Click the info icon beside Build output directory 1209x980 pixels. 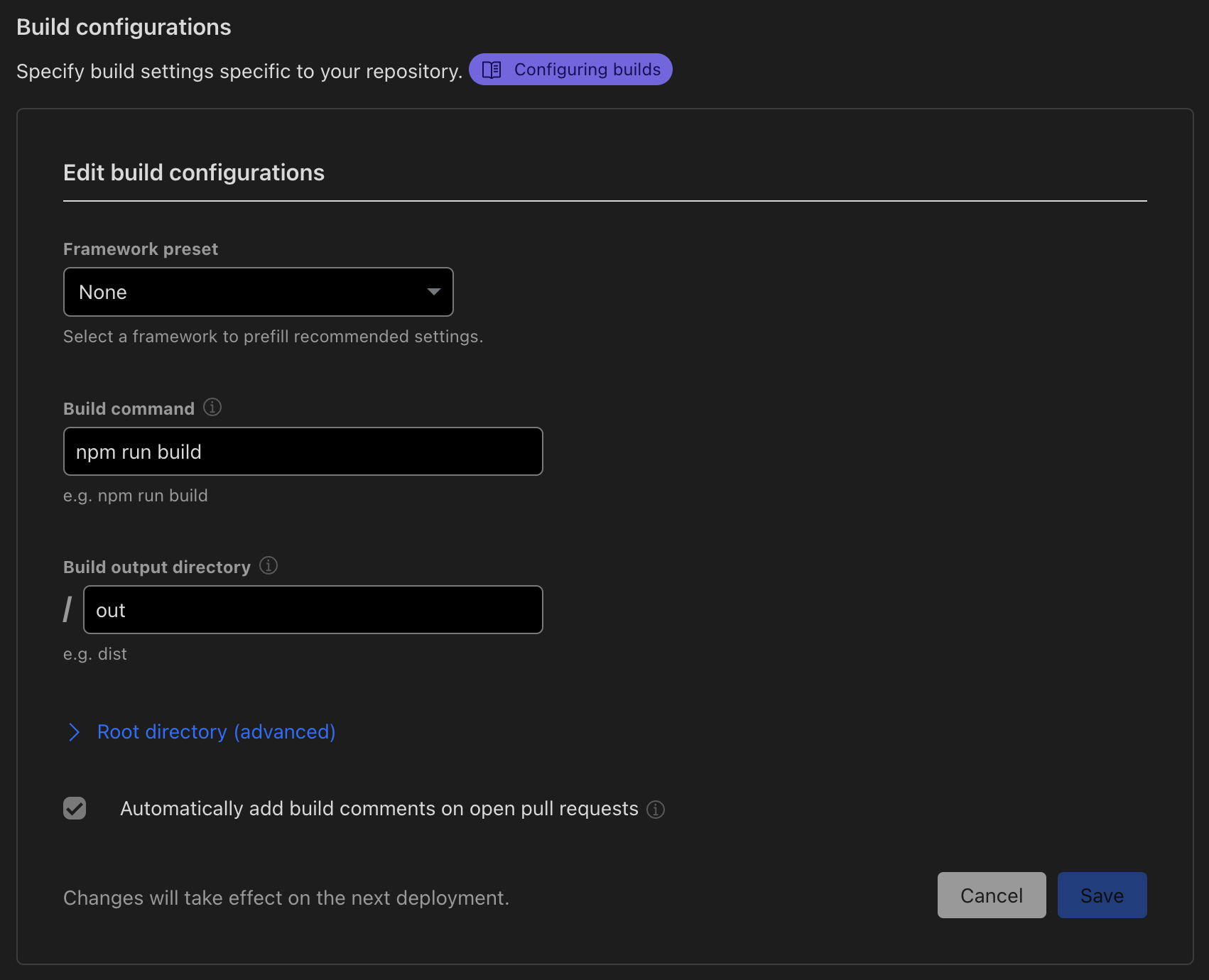pyautogui.click(x=269, y=565)
